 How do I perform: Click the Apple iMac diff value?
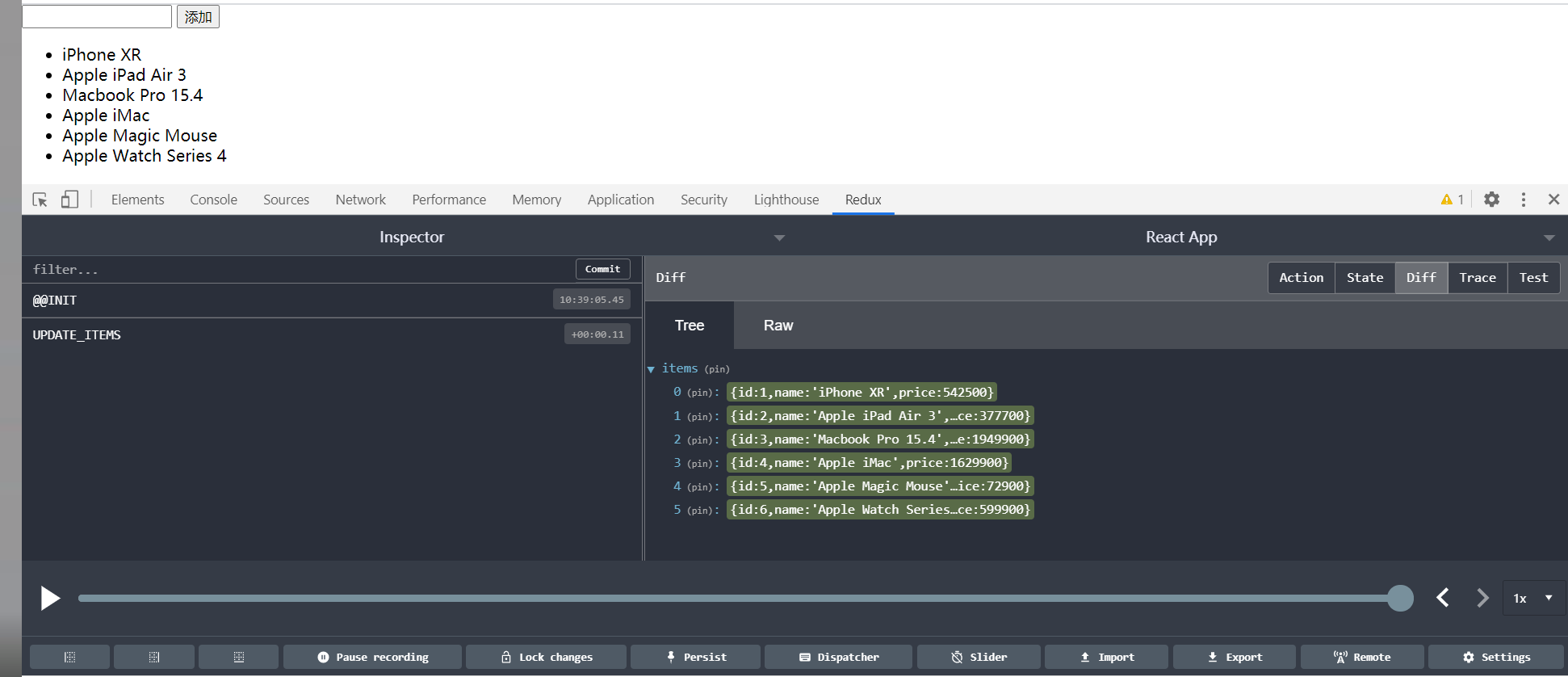869,463
